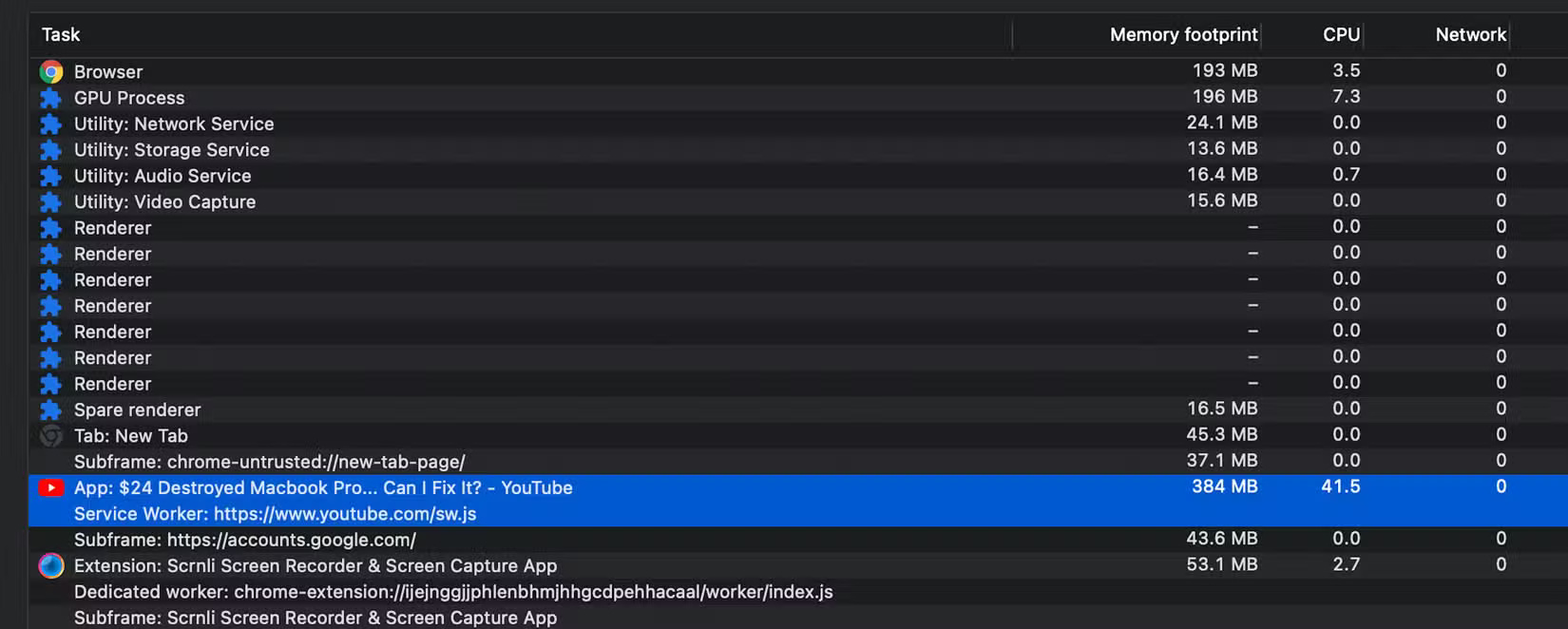Click the puzzle icon beside Spare renderer
Viewport: 1568px width, 629px height.
tap(51, 410)
